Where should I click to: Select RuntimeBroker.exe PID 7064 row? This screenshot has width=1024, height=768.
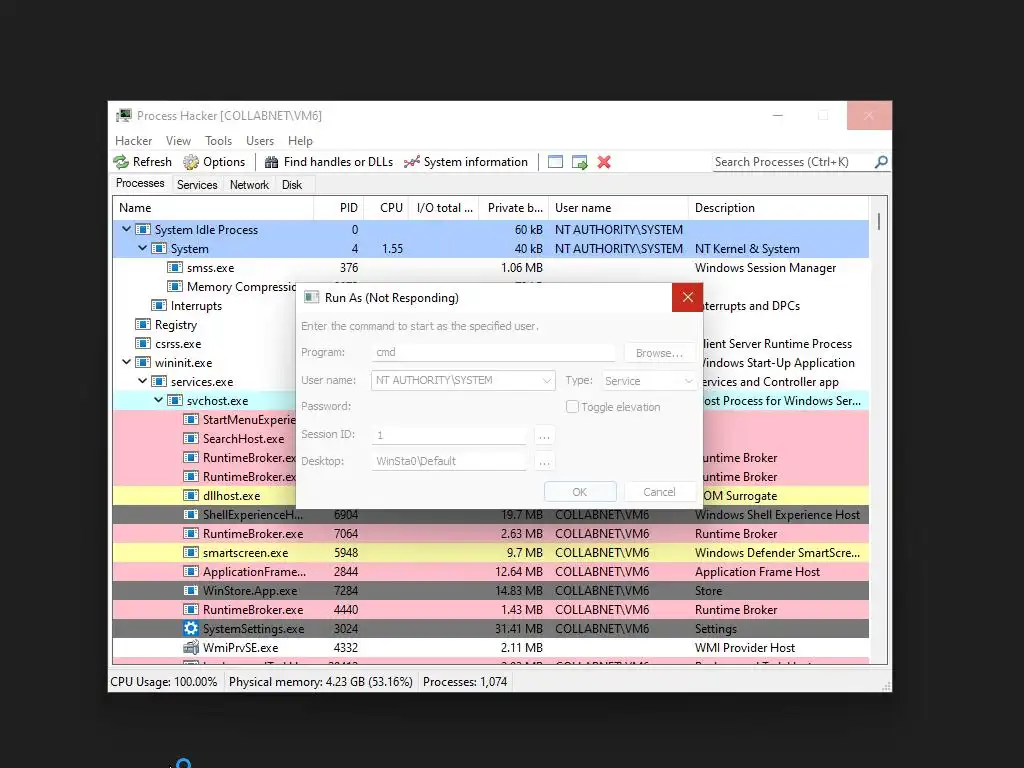pyautogui.click(x=490, y=534)
